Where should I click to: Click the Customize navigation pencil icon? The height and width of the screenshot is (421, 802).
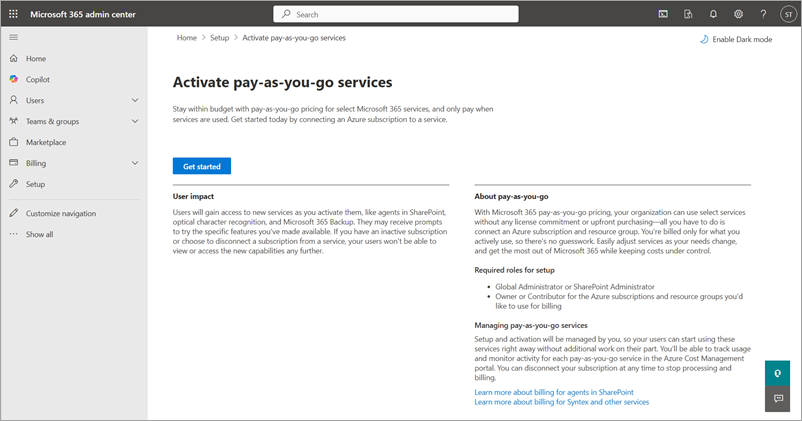pos(14,213)
